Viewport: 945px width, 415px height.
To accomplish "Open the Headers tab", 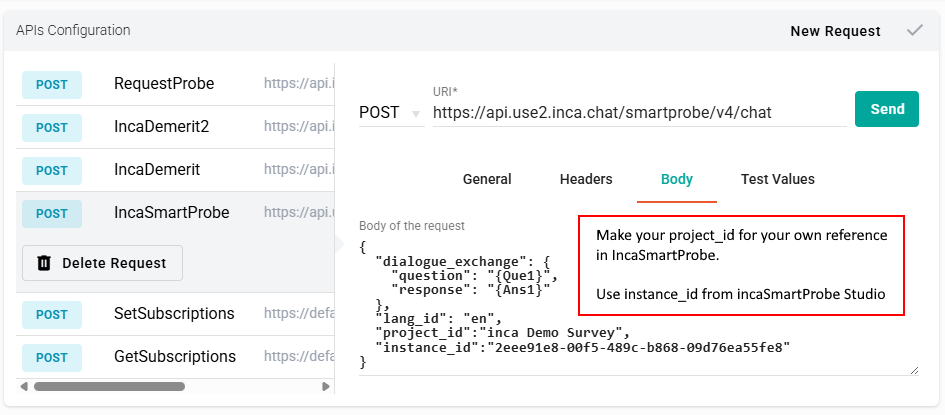I will click(586, 179).
